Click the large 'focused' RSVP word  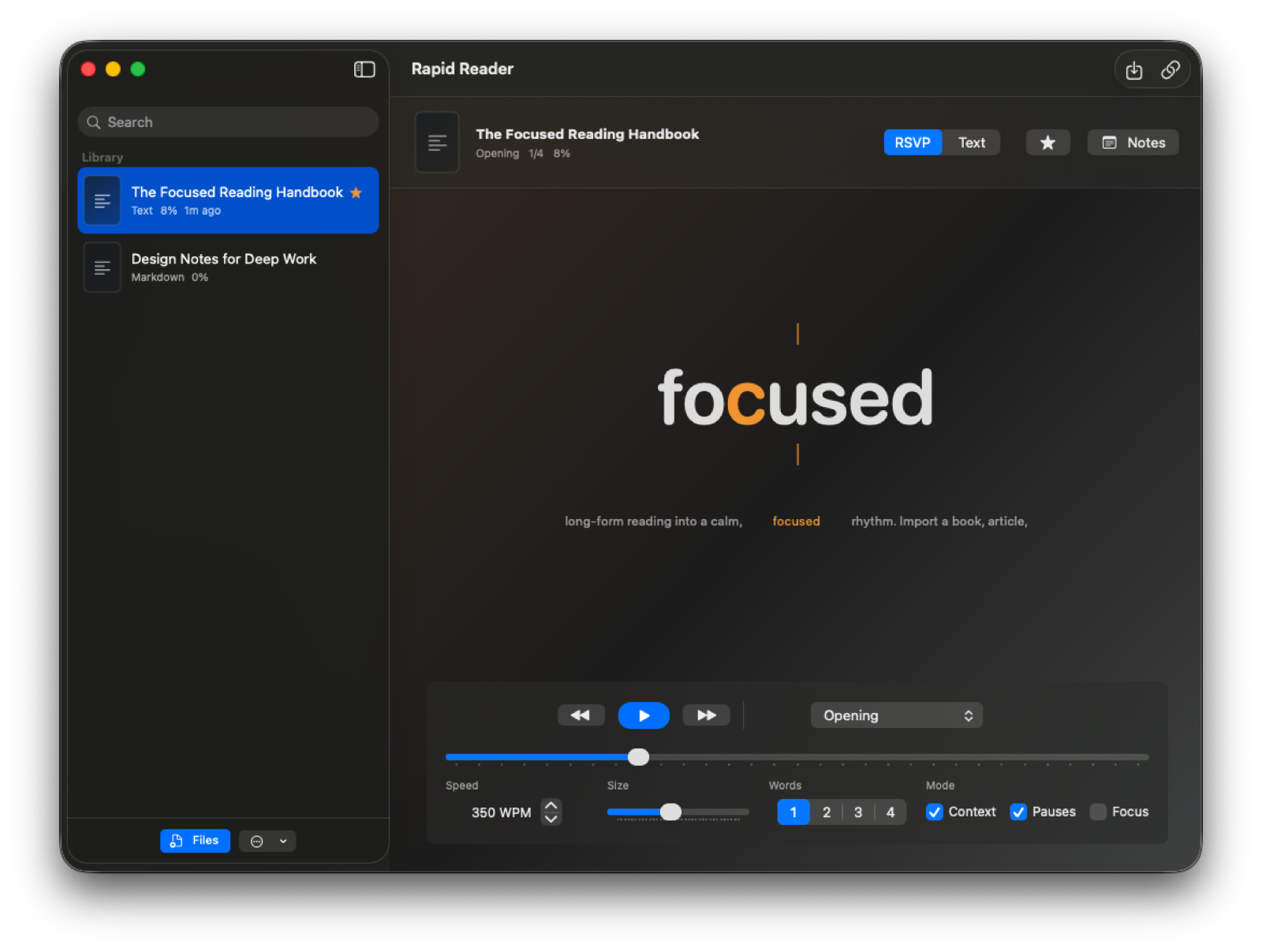[796, 398]
